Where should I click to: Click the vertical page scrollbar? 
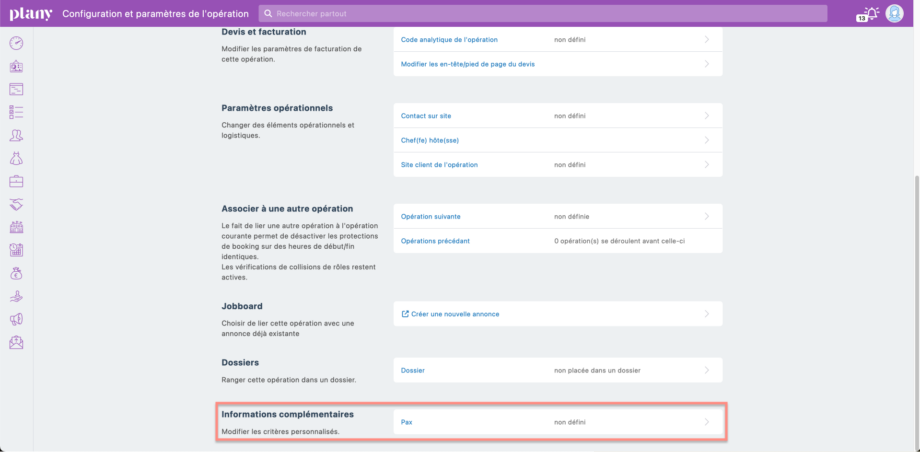pyautogui.click(x=915, y=300)
